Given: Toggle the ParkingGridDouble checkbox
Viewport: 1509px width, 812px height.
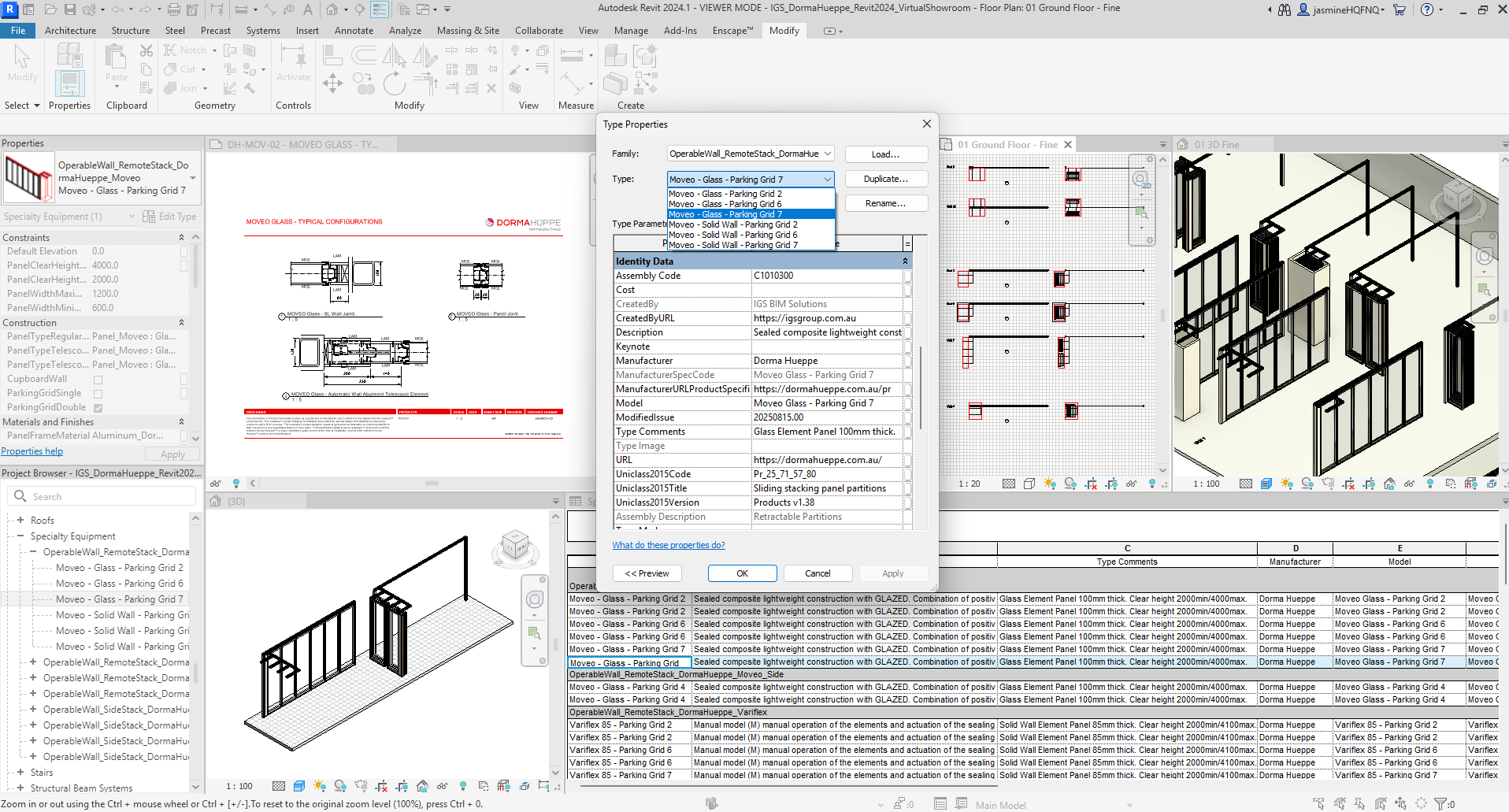Looking at the screenshot, I should (98, 408).
